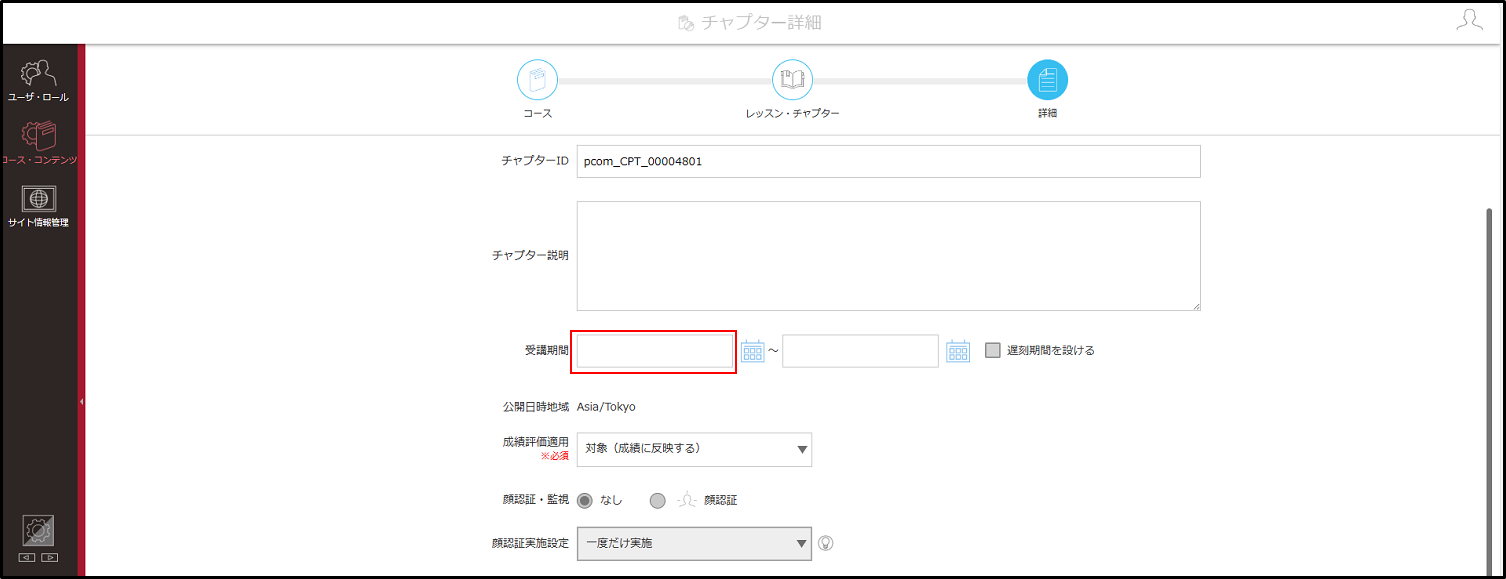Click the settings gear icon in sidebar

(x=38, y=531)
